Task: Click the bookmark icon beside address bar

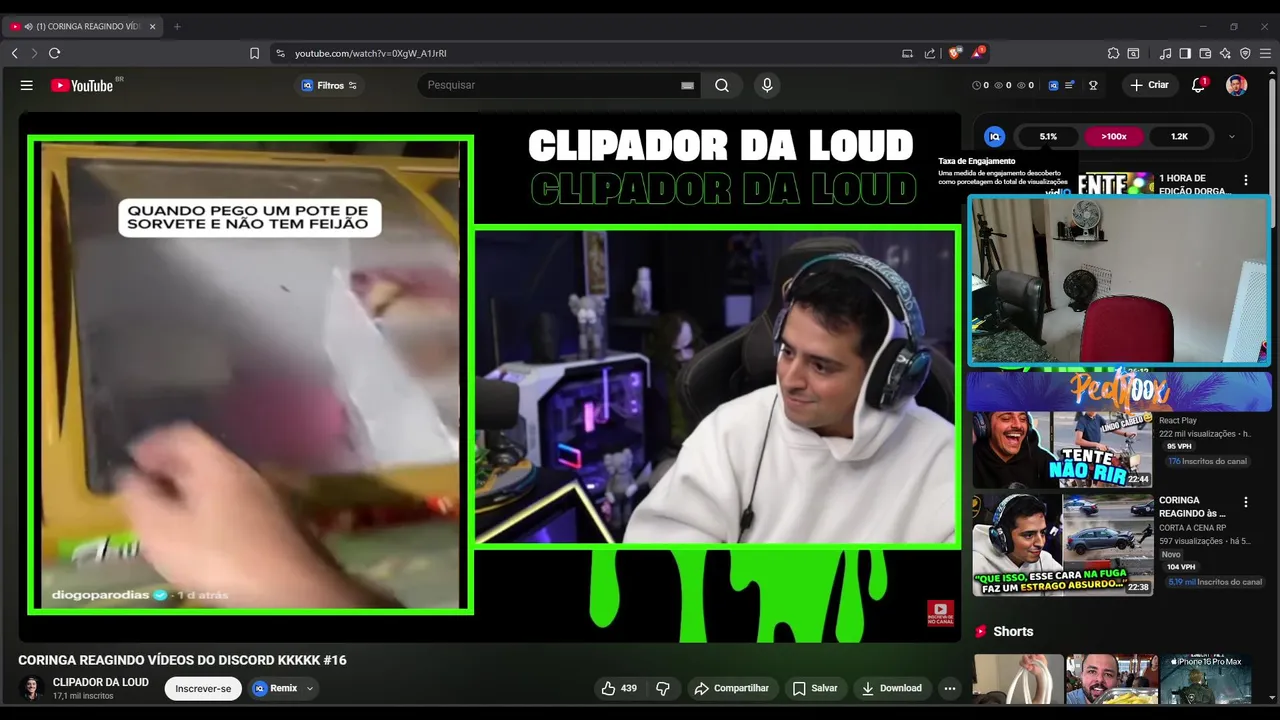Action: click(x=254, y=53)
